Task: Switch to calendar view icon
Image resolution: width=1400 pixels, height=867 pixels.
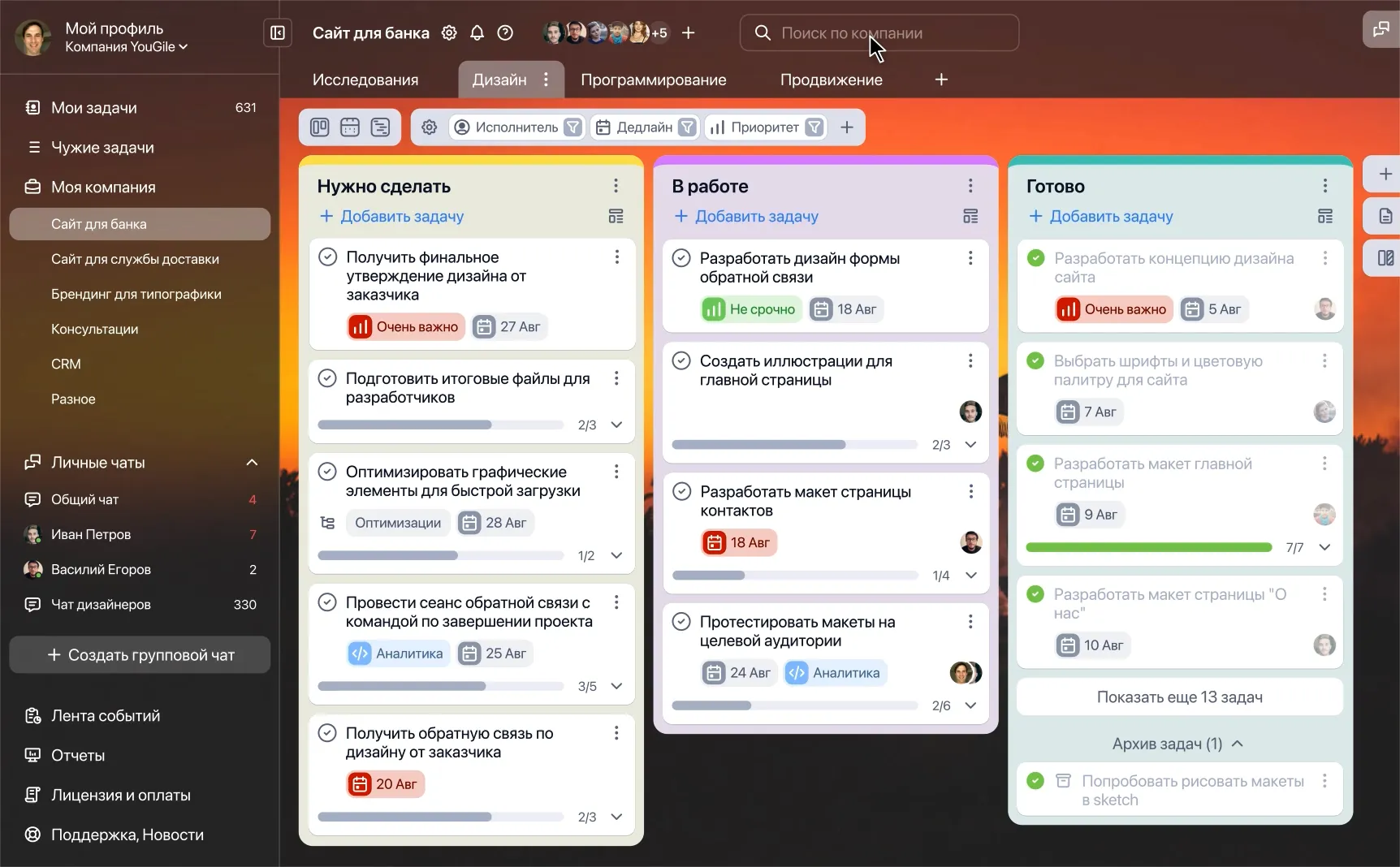Action: click(x=350, y=127)
